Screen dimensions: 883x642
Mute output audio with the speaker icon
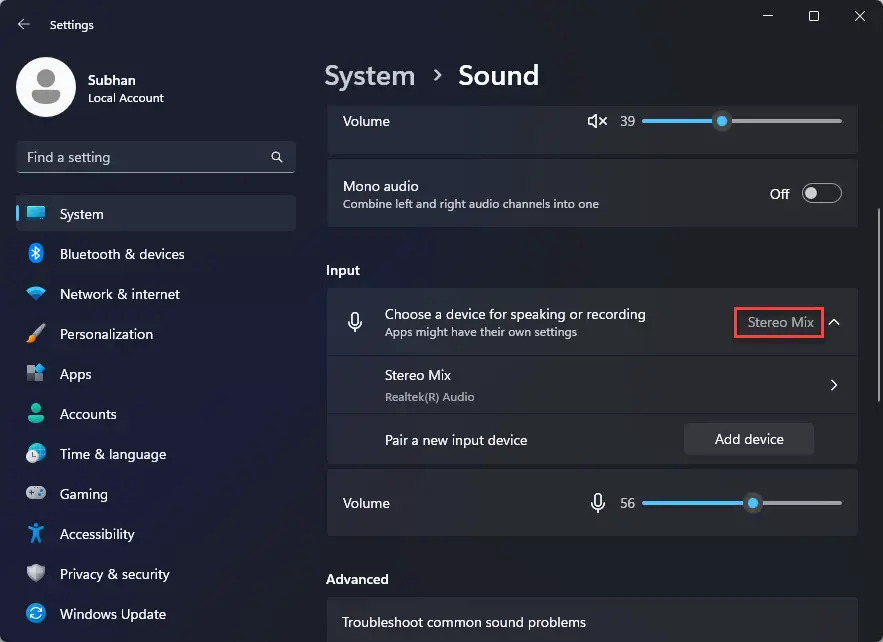pos(597,120)
